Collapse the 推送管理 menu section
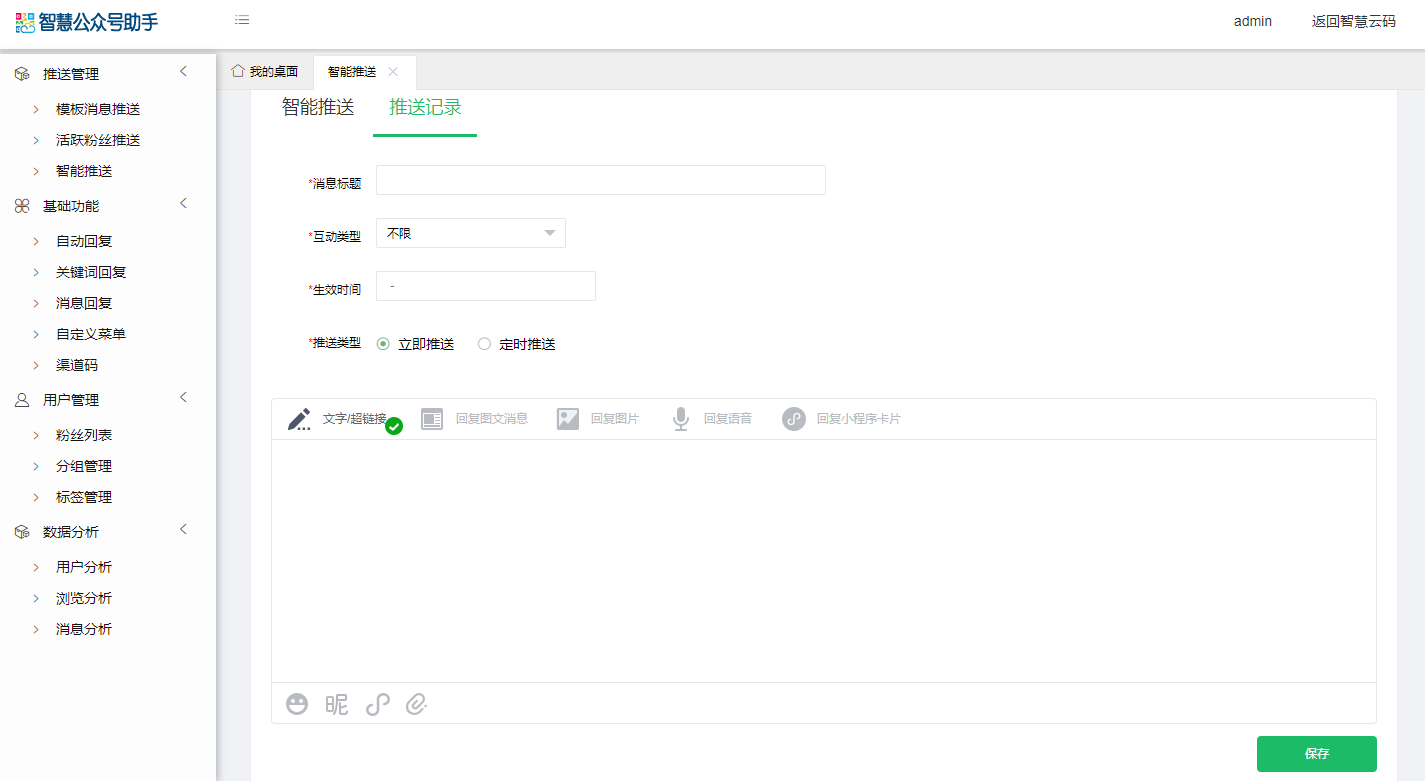The image size is (1425, 781). coord(183,71)
